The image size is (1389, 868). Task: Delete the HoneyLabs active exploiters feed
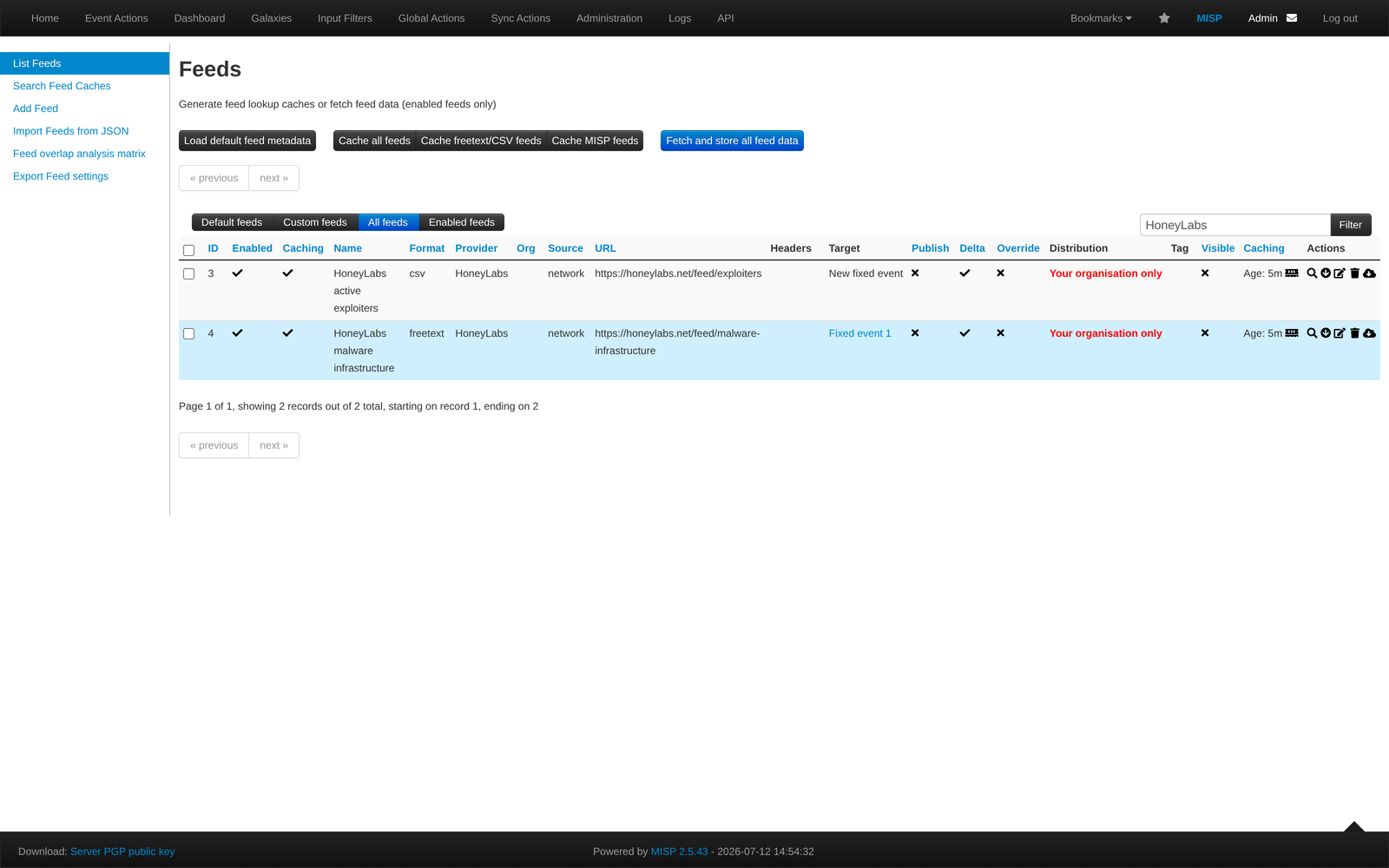click(x=1354, y=273)
